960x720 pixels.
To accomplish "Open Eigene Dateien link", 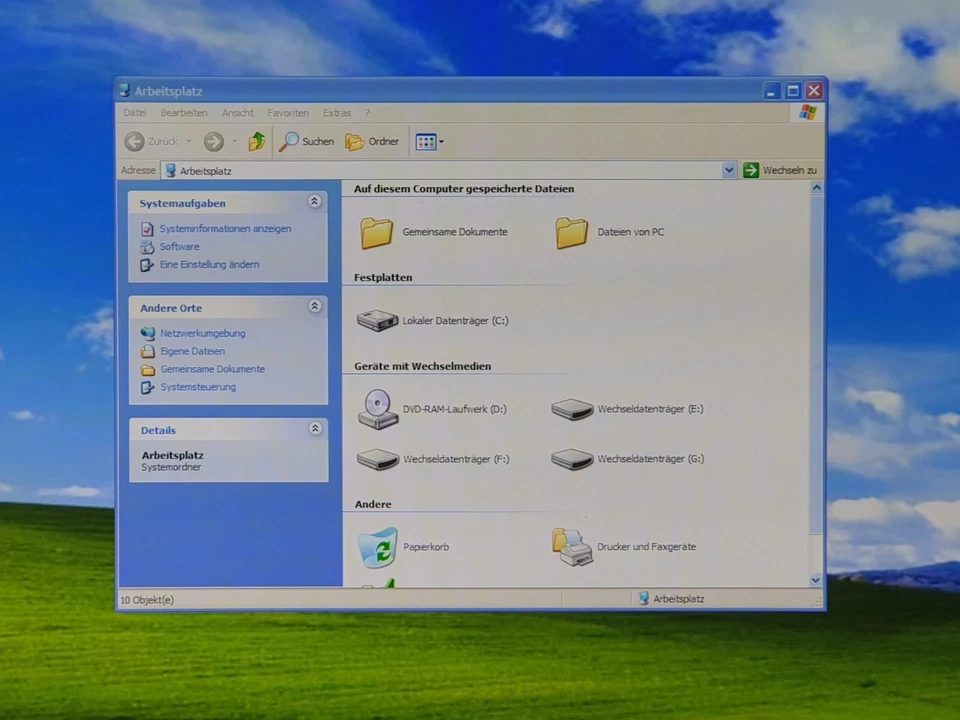I will click(x=192, y=351).
